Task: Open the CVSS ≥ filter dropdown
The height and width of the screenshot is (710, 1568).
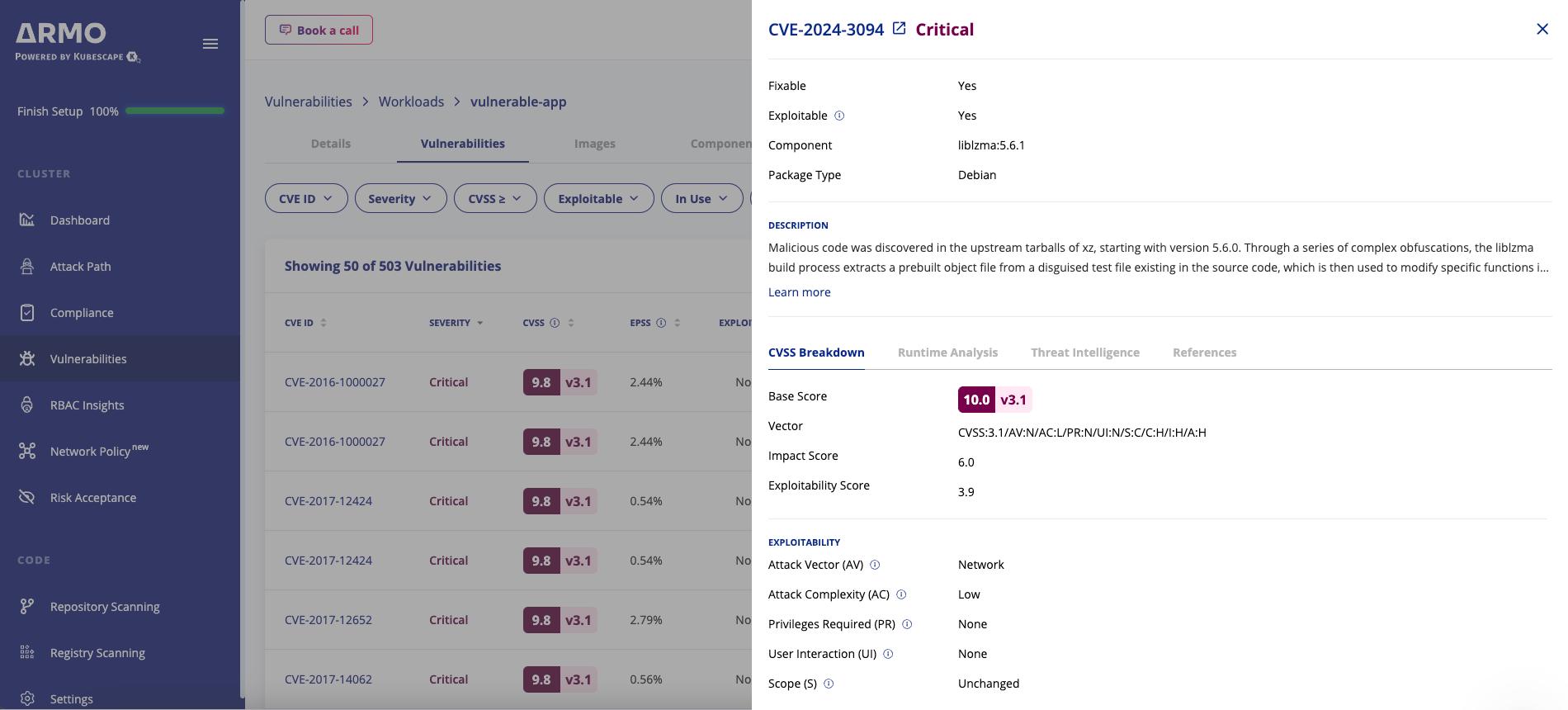Action: [495, 198]
